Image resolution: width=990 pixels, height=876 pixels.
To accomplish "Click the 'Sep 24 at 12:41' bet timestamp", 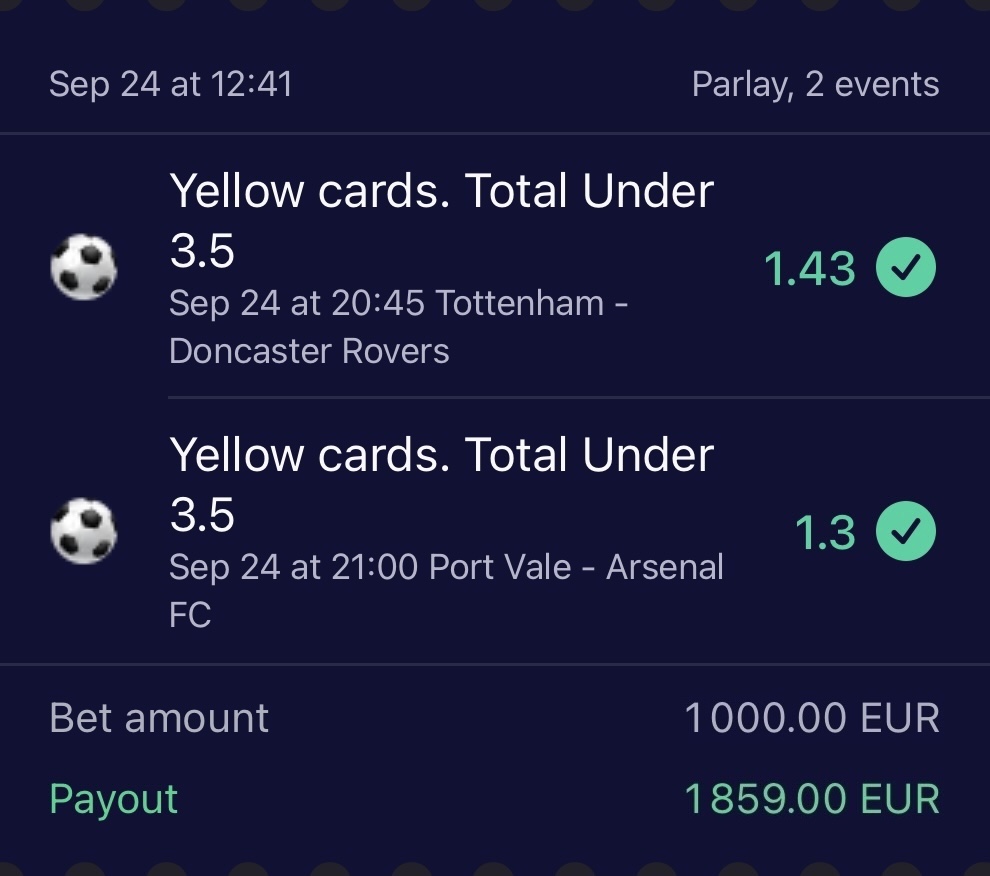I will (x=171, y=84).
